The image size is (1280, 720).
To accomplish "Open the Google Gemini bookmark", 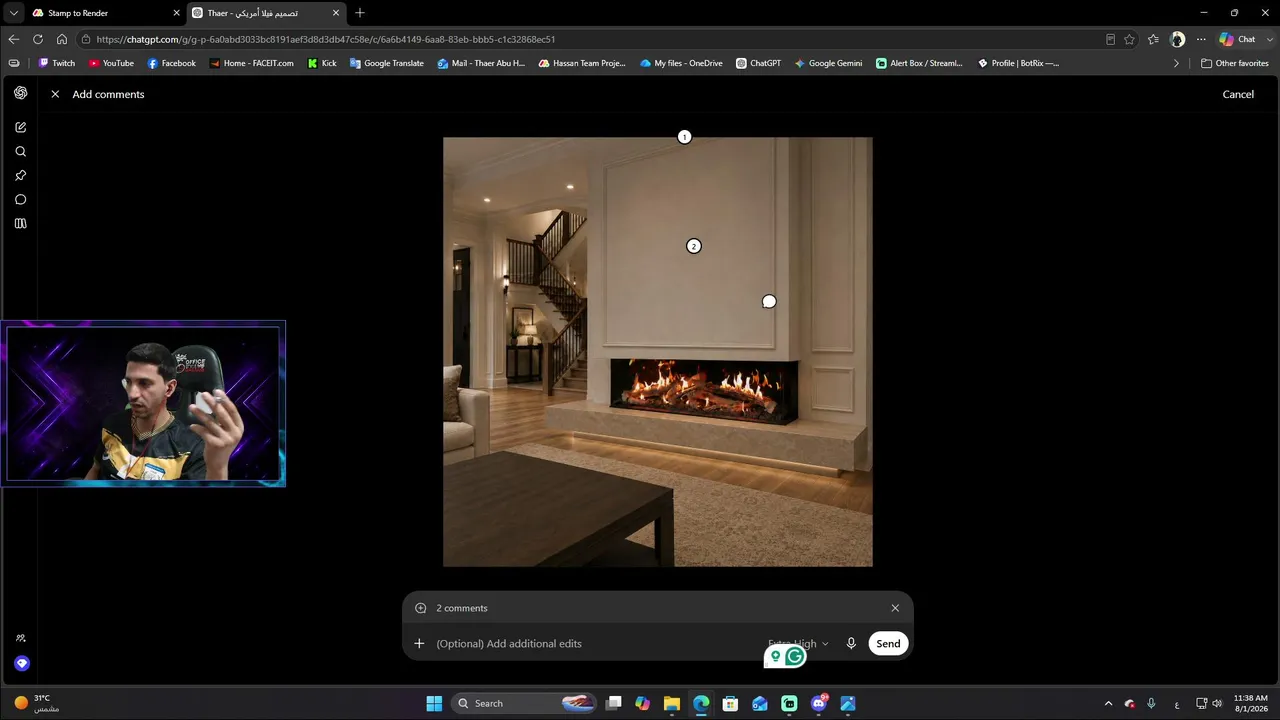I will [x=828, y=63].
